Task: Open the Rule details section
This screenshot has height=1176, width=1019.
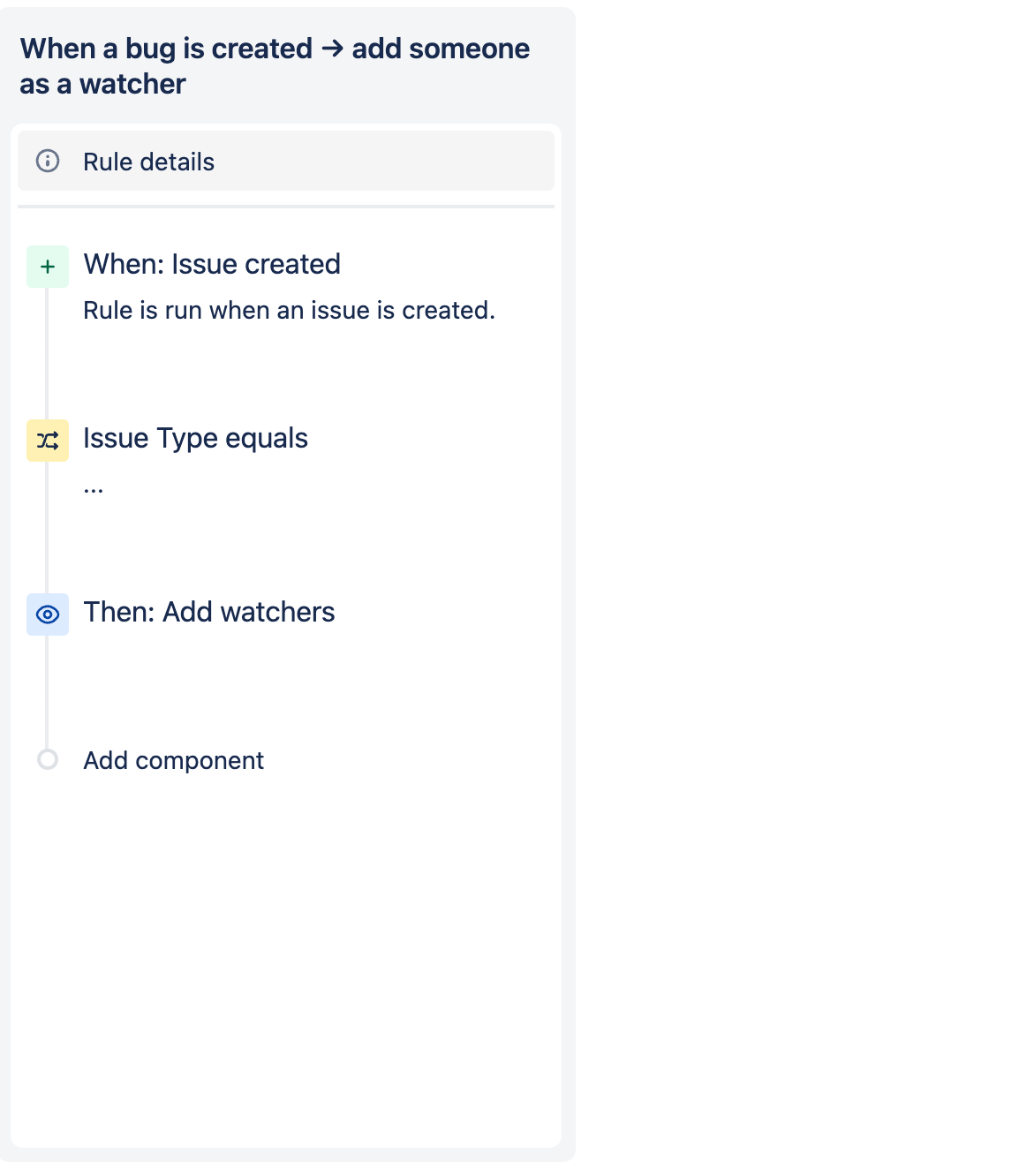Action: 148,162
